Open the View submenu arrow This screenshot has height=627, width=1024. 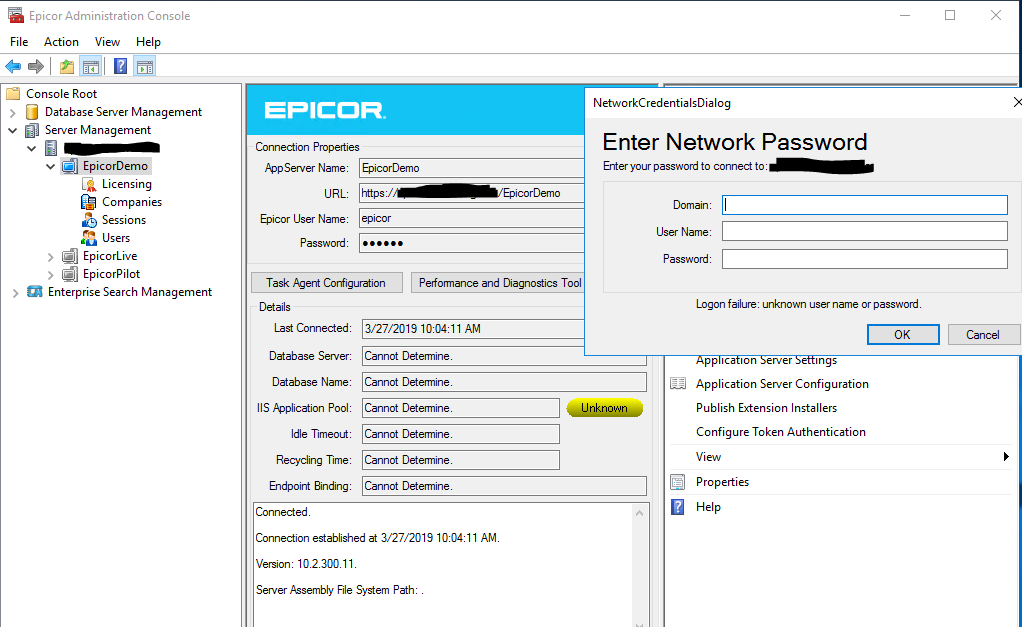1006,457
